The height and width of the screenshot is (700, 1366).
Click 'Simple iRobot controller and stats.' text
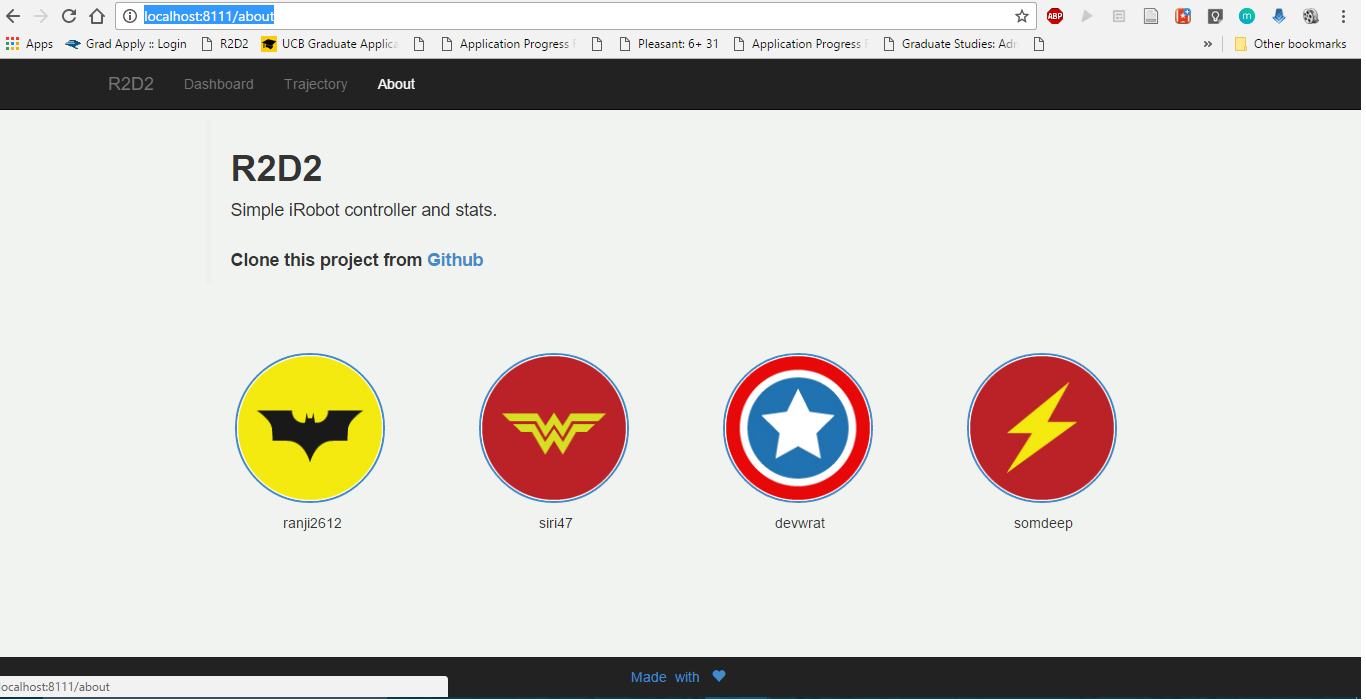[364, 211]
